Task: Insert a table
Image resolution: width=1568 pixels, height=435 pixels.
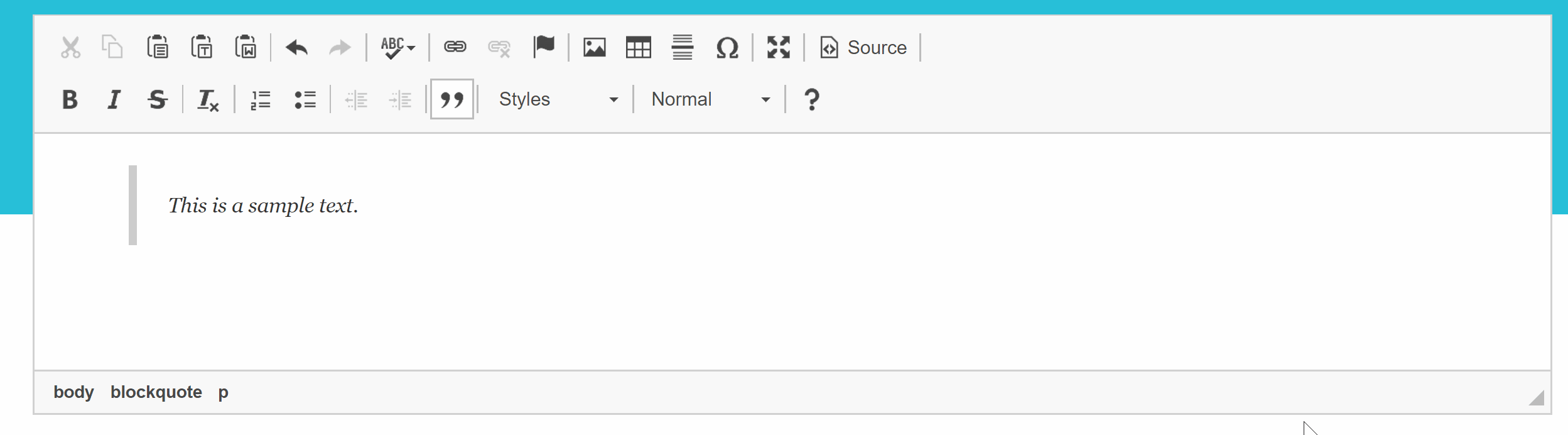Action: [639, 47]
